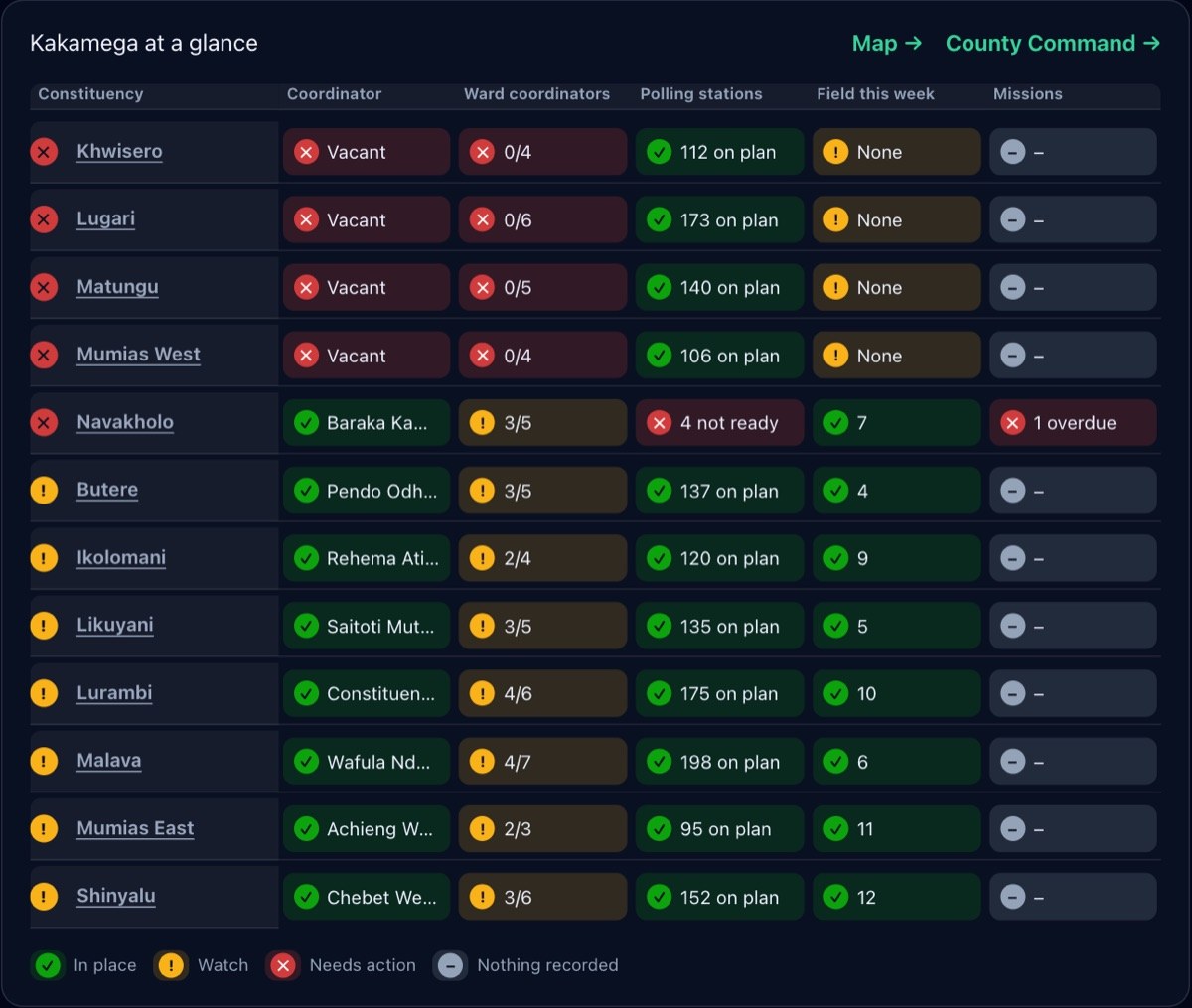Open the Matungu constituency link
The image size is (1192, 1008).
click(x=117, y=287)
